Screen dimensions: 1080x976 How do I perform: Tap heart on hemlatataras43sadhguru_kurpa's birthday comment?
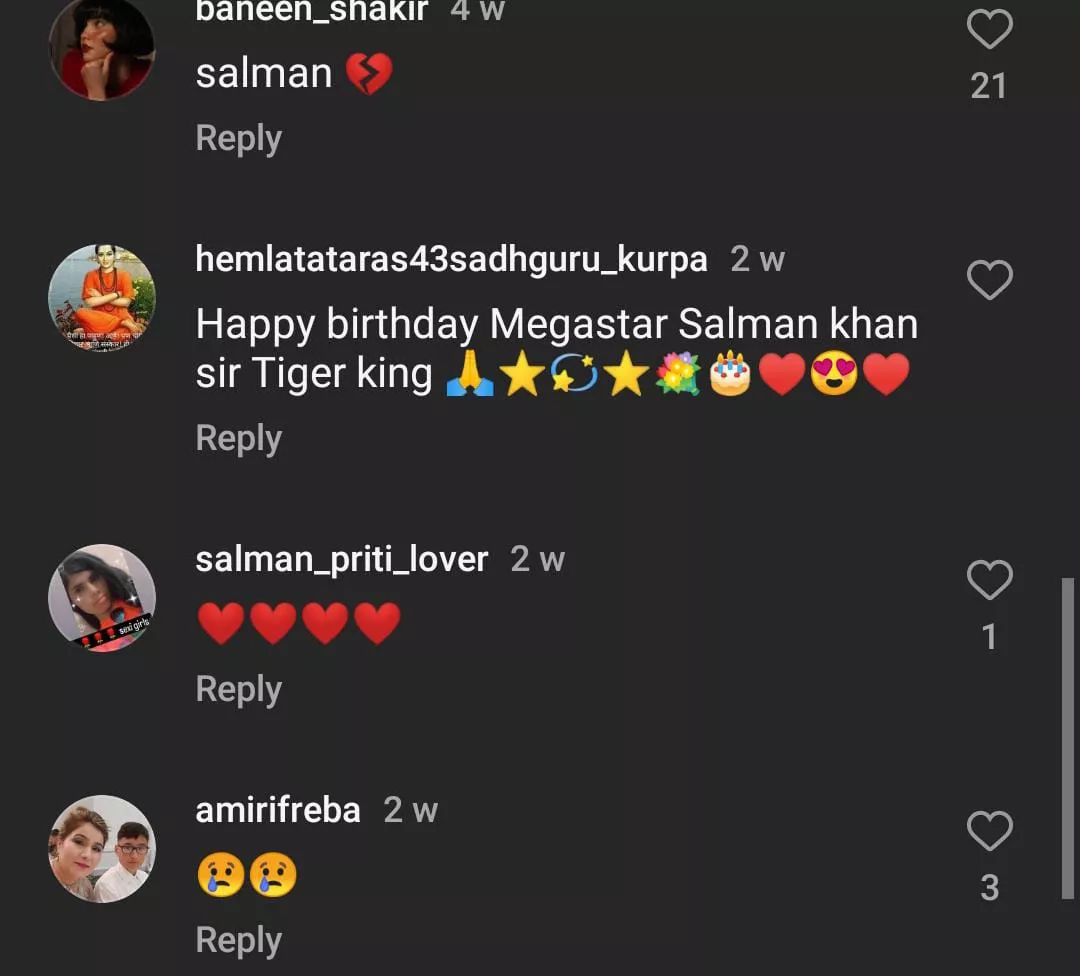point(989,280)
